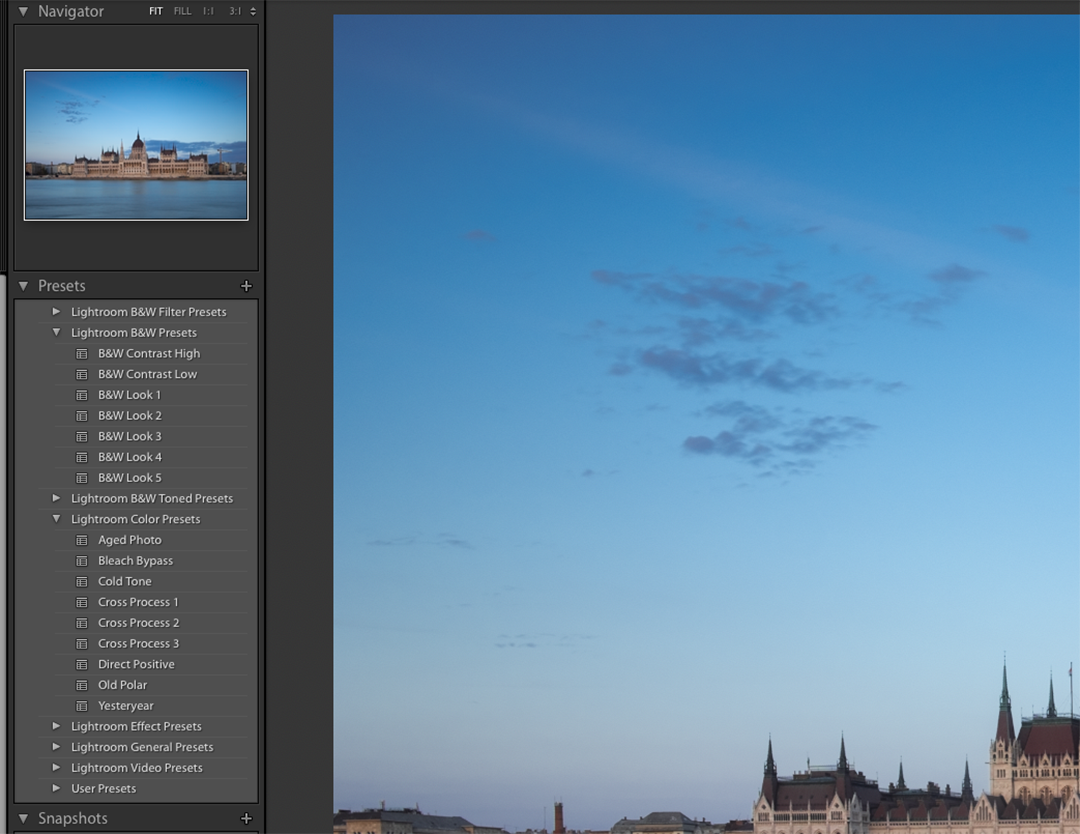The width and height of the screenshot is (1080, 834).
Task: Click the Snapshots panel title
Action: coord(73,818)
